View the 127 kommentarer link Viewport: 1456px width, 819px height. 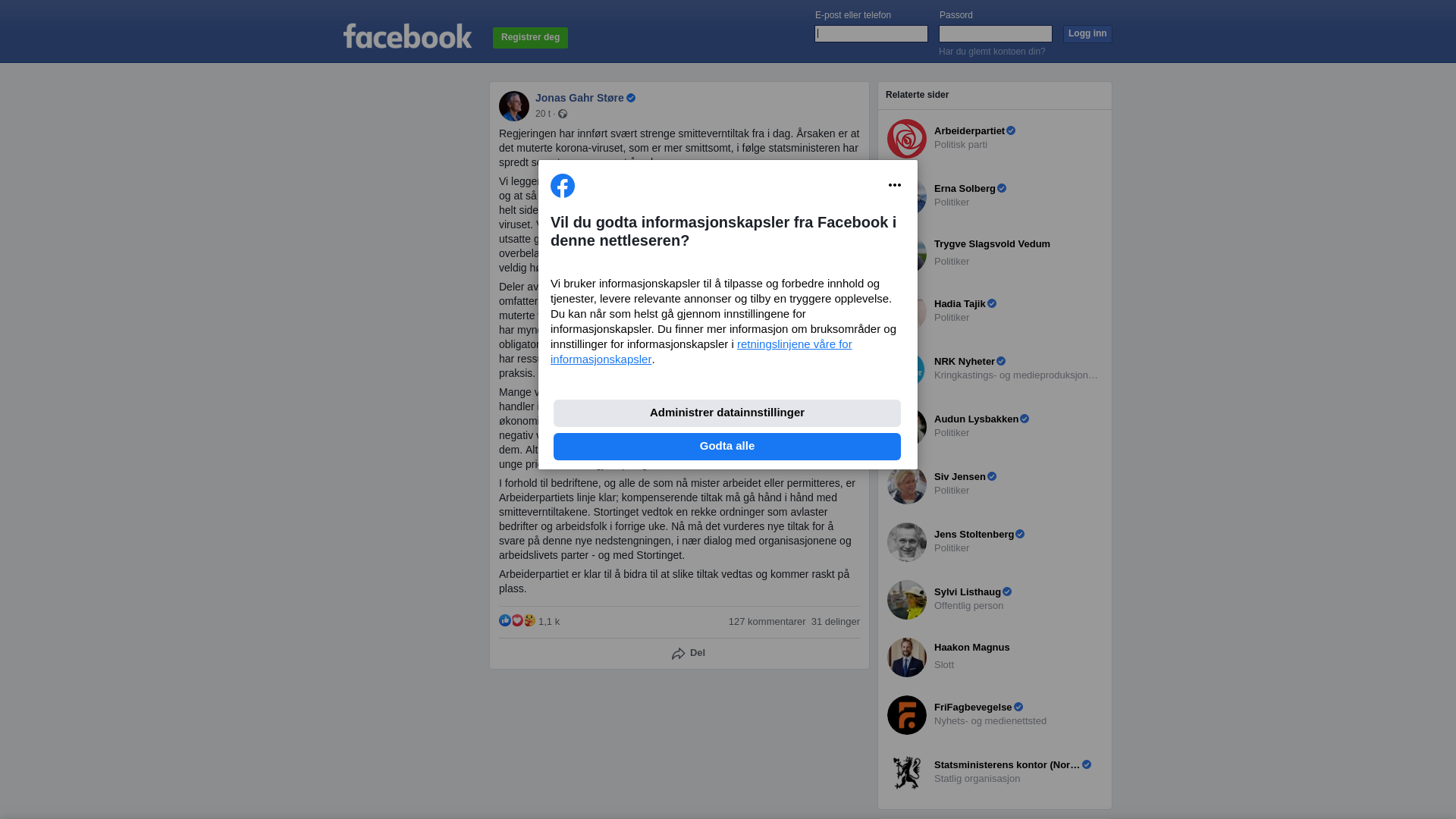[x=767, y=622]
